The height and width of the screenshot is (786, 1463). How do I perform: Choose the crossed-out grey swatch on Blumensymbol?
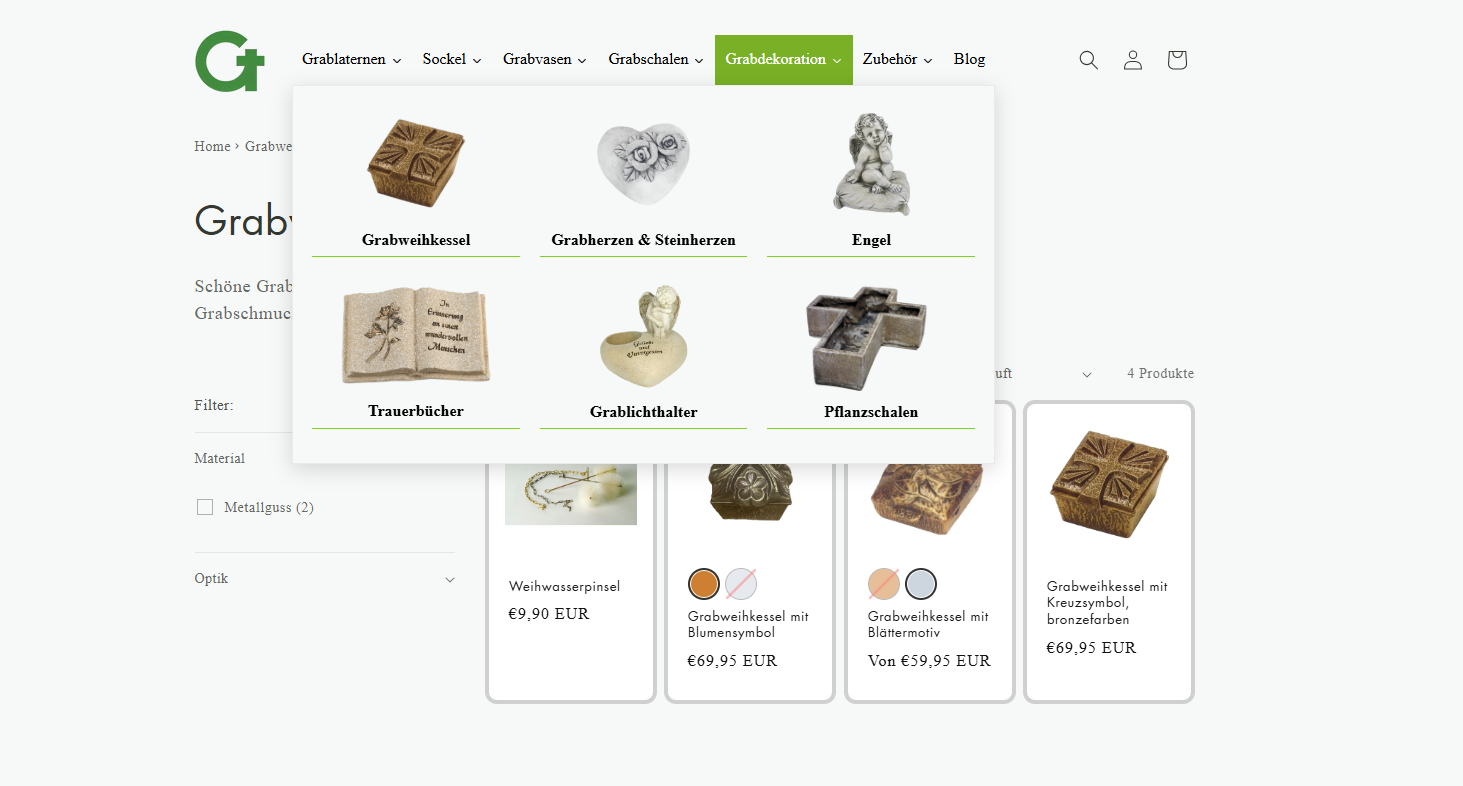(741, 584)
